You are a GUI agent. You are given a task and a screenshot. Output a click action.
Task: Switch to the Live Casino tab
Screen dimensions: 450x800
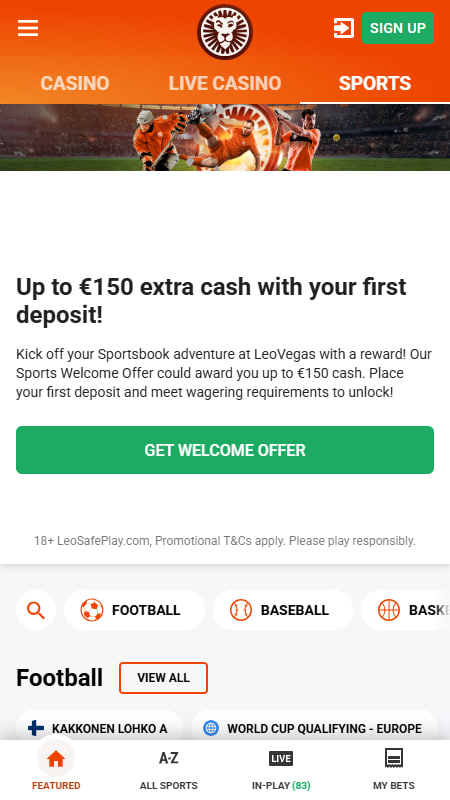pyautogui.click(x=225, y=83)
